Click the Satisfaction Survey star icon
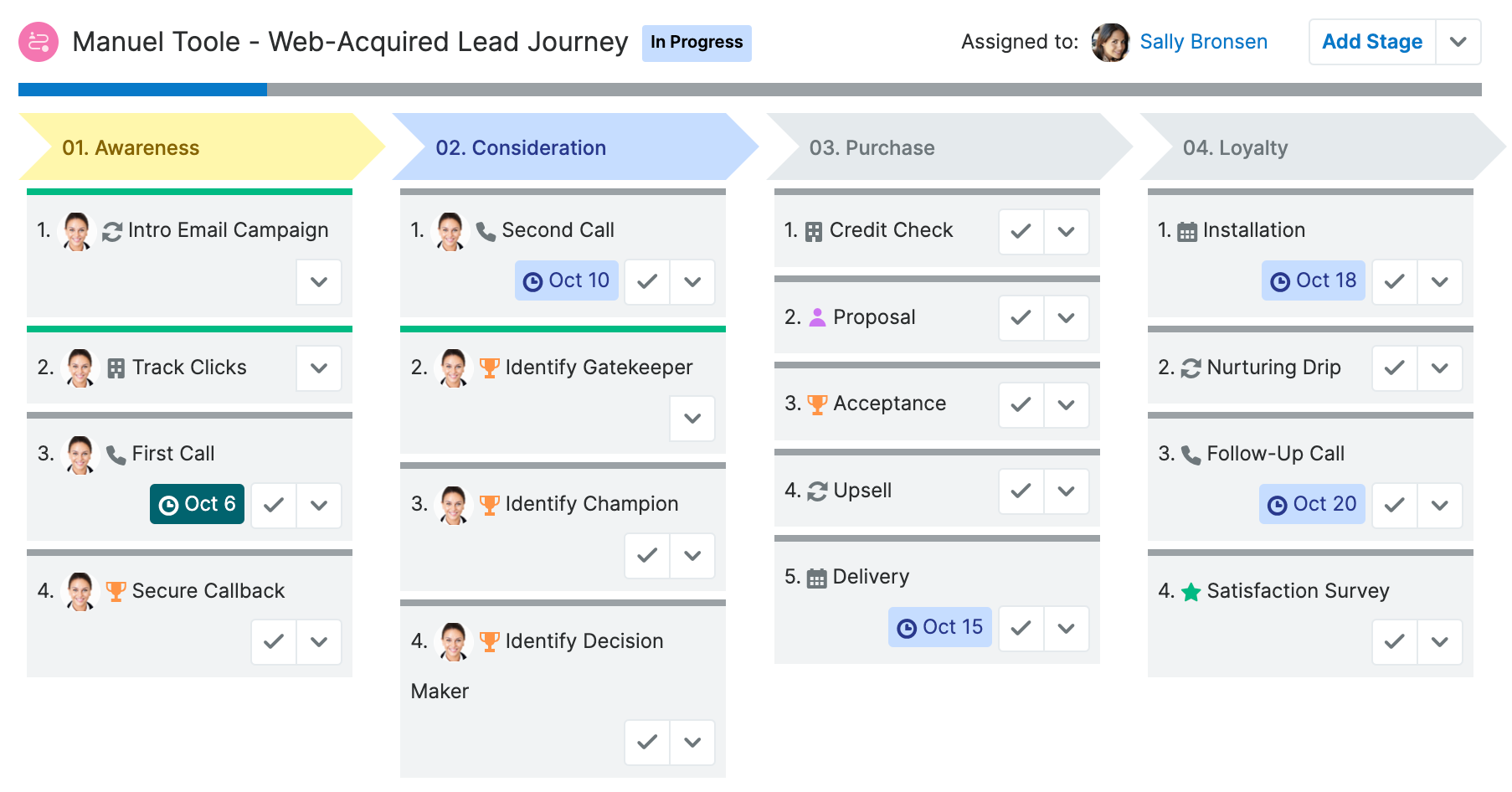 pyautogui.click(x=1191, y=592)
